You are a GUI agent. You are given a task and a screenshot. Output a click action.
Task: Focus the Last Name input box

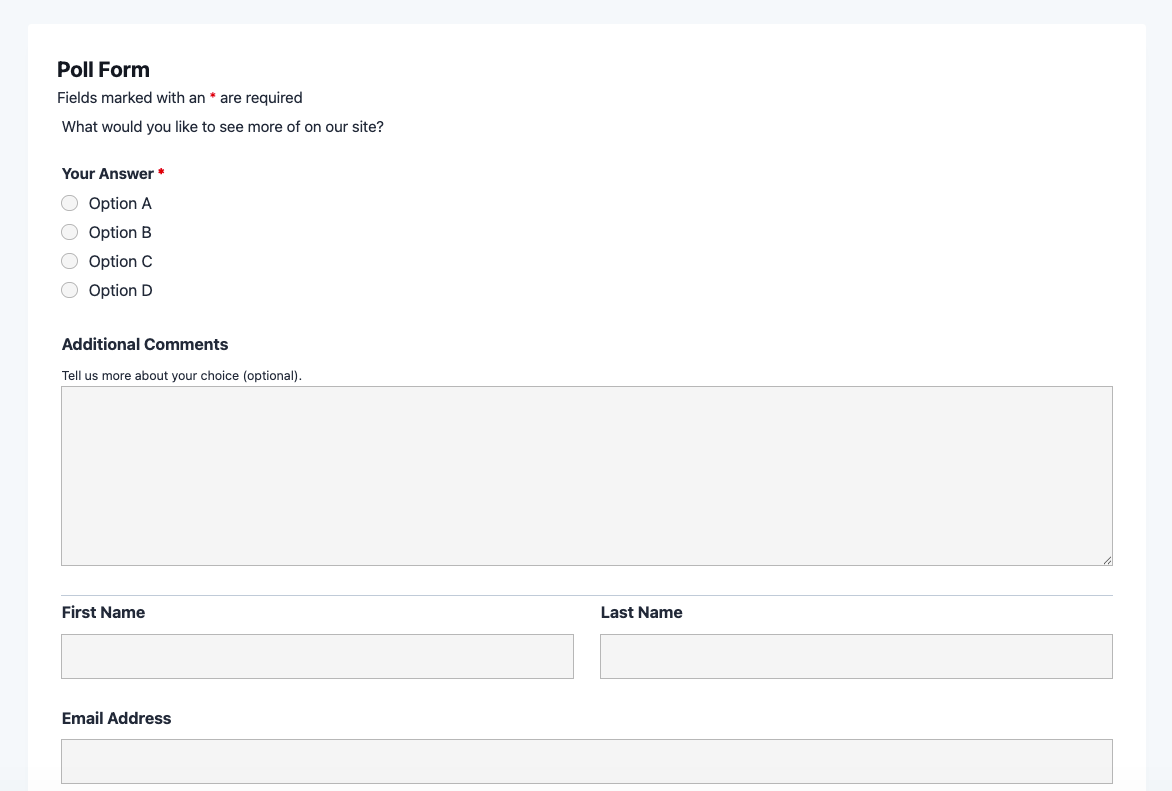pyautogui.click(x=856, y=656)
